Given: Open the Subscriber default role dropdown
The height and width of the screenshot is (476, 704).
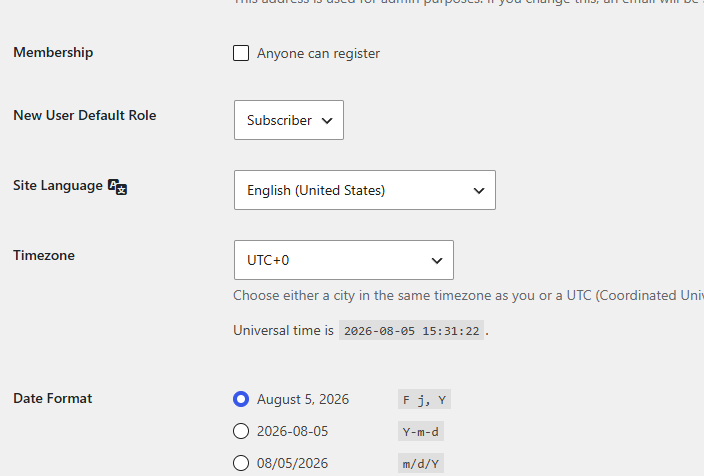Looking at the screenshot, I should click(289, 120).
